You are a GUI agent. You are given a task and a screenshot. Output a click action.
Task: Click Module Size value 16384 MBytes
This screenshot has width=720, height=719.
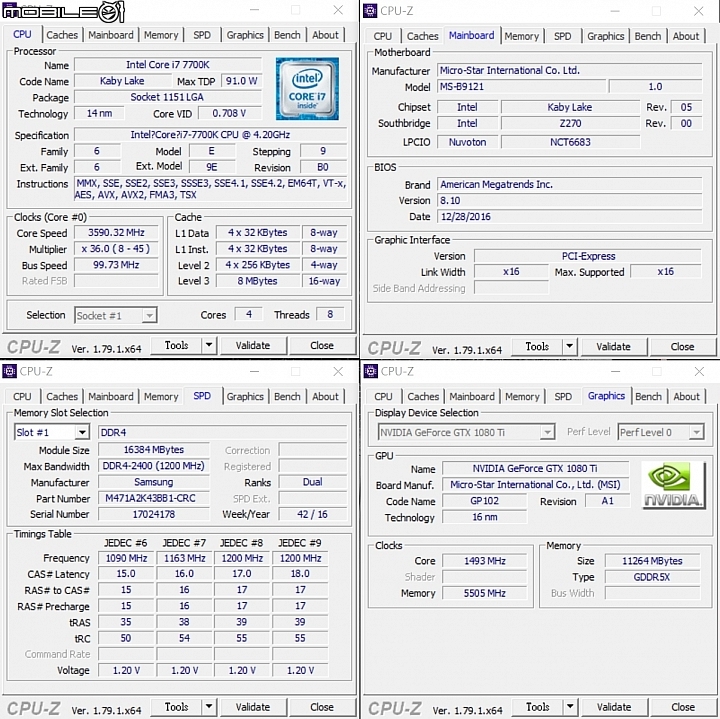click(154, 449)
